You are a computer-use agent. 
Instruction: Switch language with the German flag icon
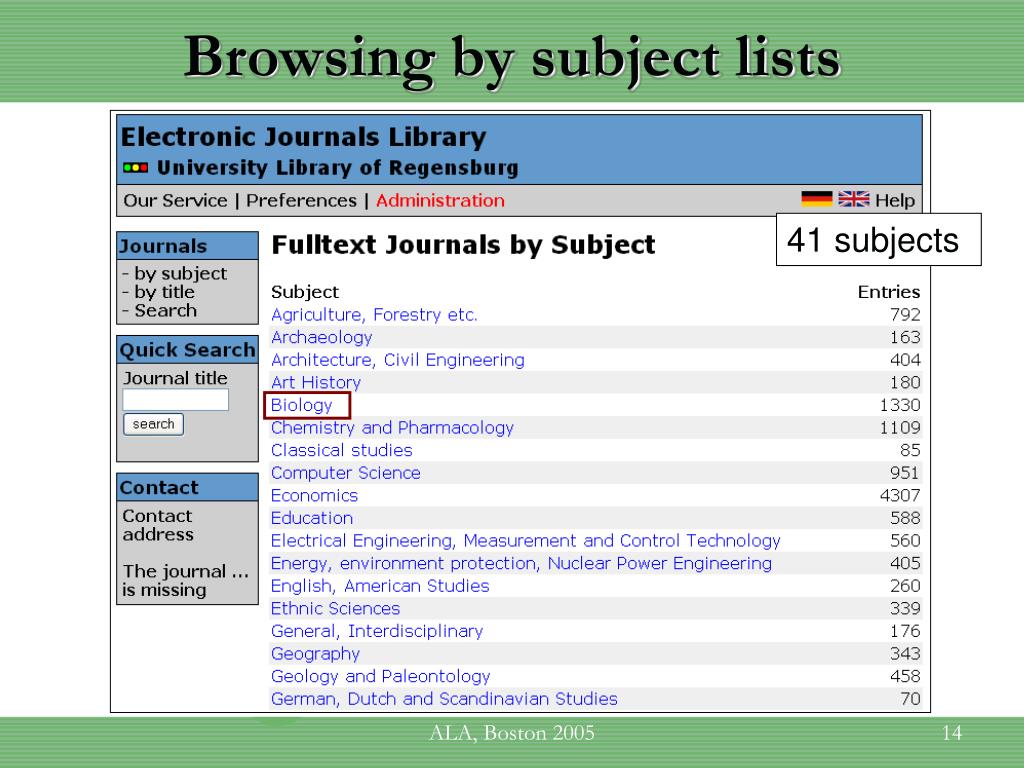point(816,199)
